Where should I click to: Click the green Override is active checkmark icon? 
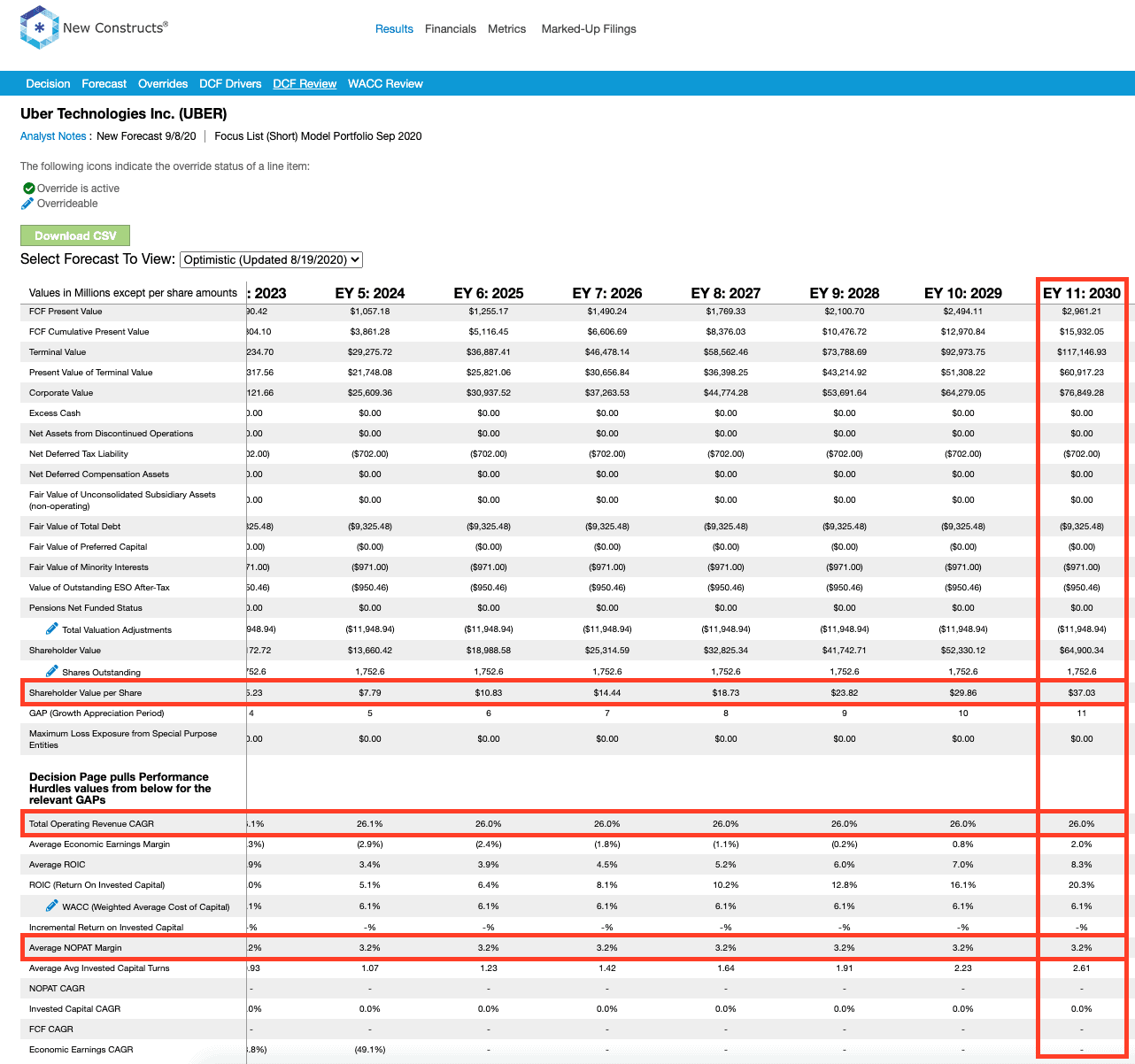pos(28,188)
